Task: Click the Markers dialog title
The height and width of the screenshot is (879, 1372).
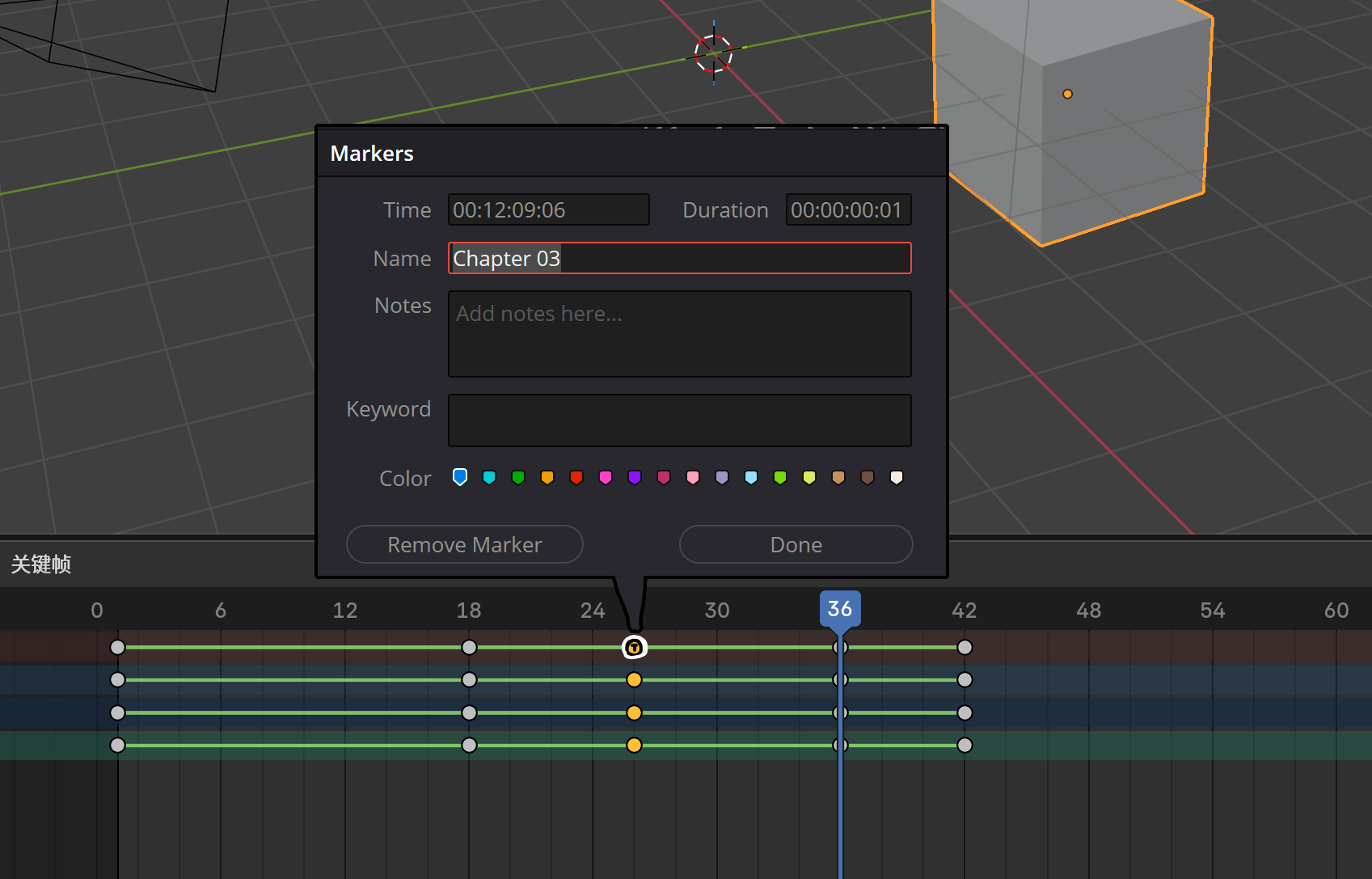Action: click(372, 153)
